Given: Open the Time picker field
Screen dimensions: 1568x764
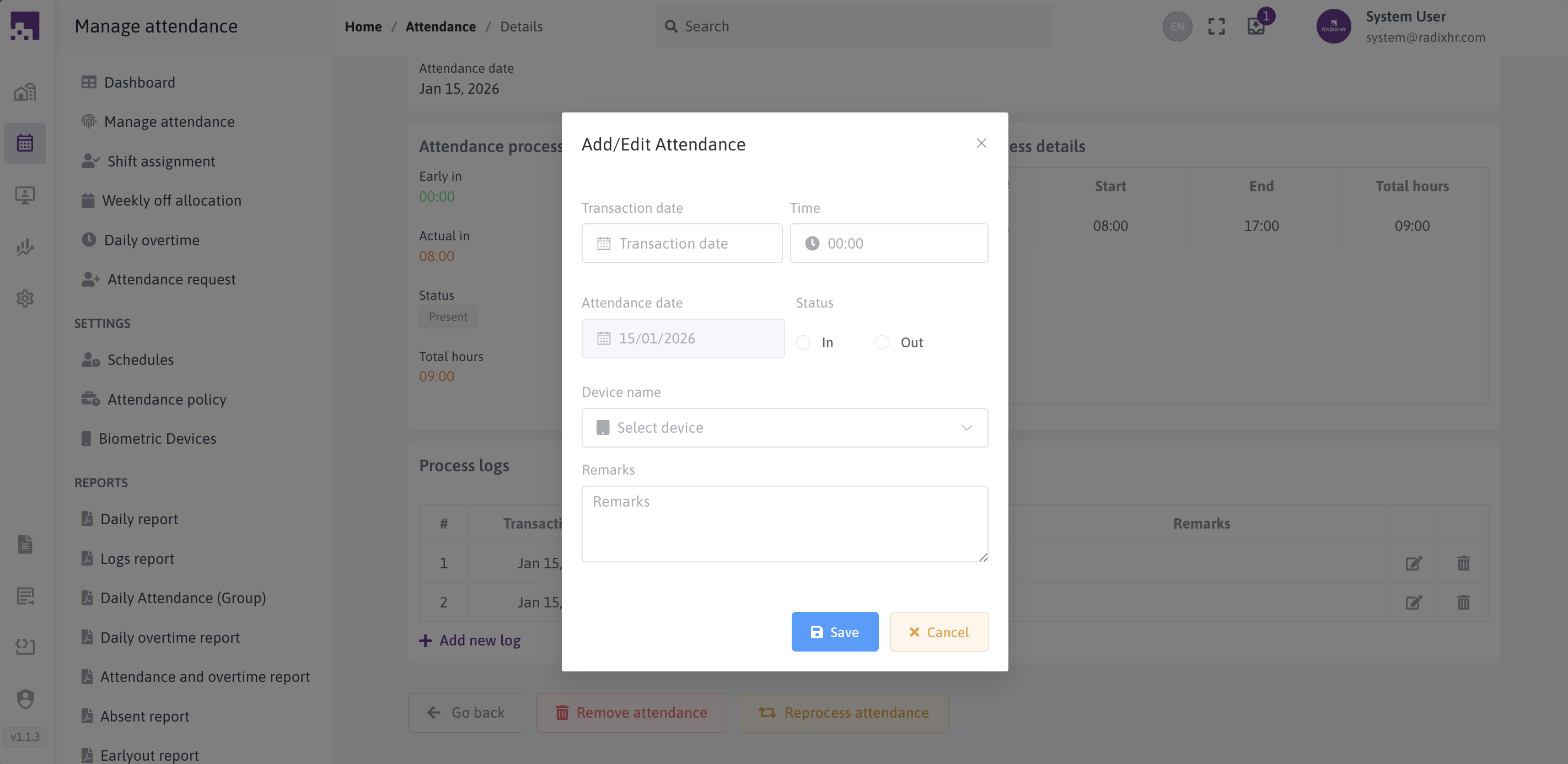Looking at the screenshot, I should [889, 244].
